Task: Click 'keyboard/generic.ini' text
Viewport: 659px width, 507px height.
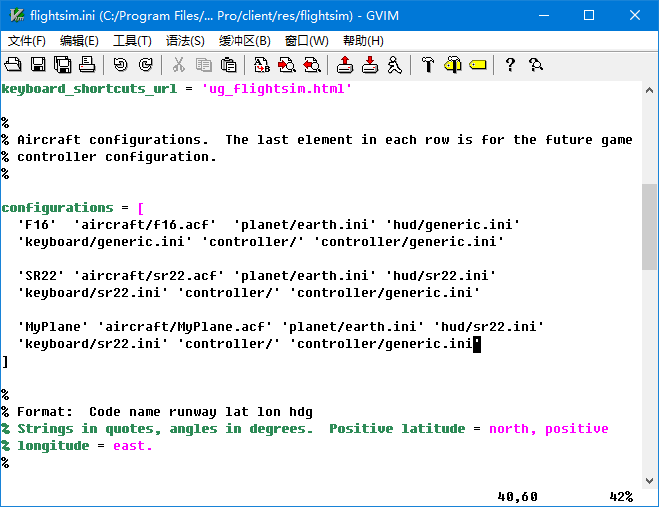Action: [x=105, y=242]
